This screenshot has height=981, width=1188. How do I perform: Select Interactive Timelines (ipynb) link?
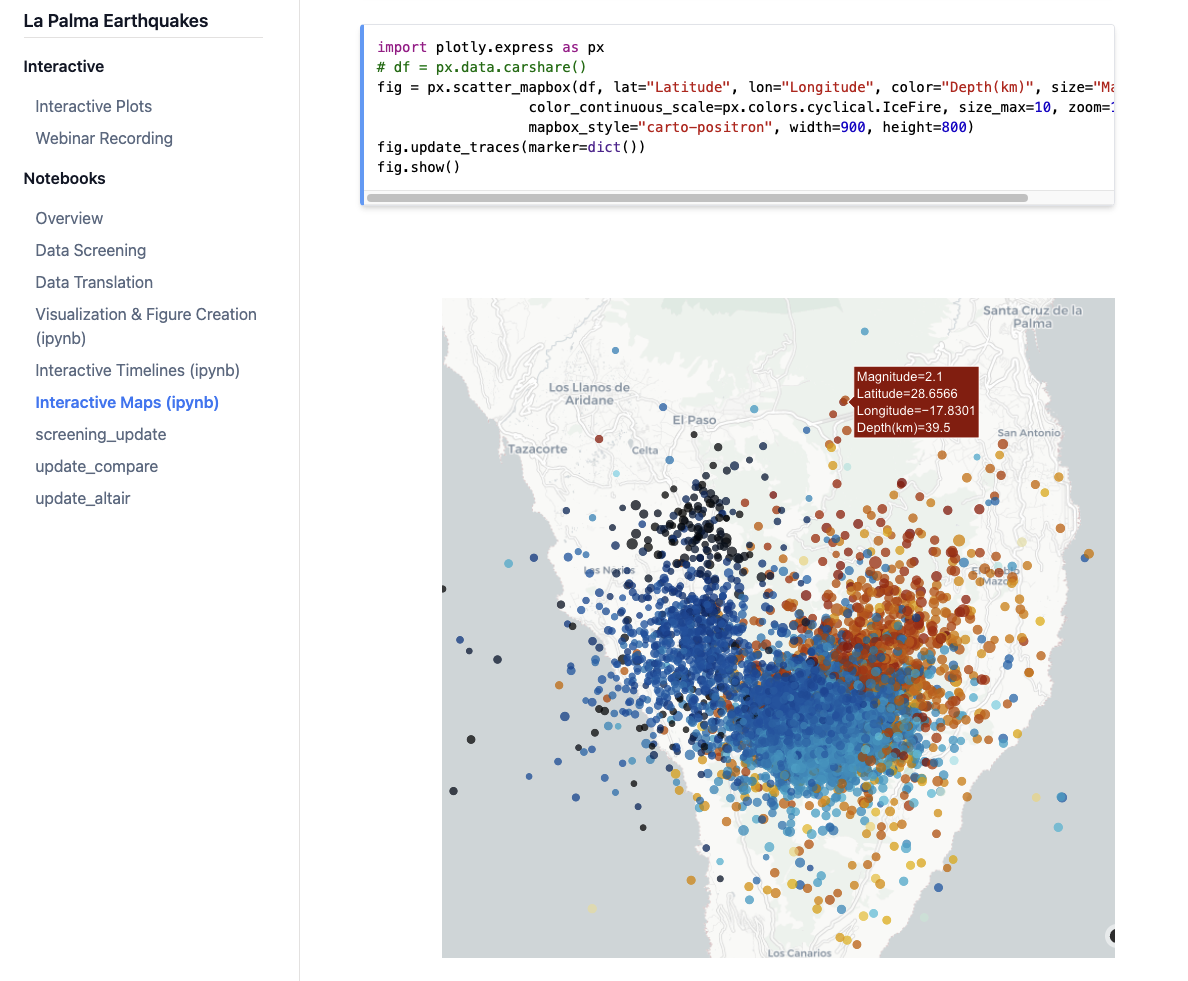point(138,370)
